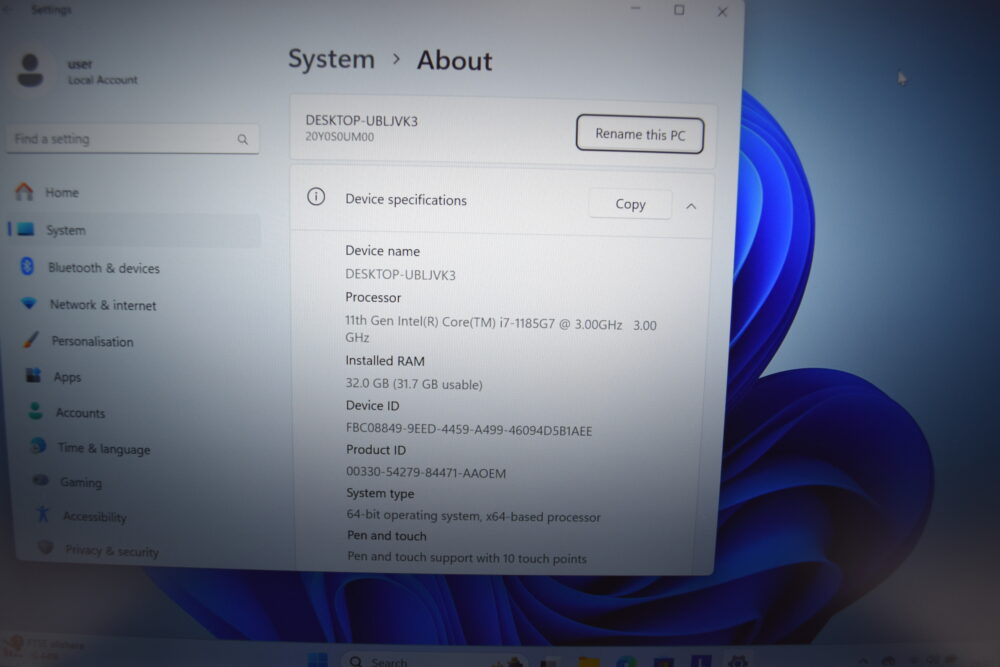Click the System type label

[380, 494]
